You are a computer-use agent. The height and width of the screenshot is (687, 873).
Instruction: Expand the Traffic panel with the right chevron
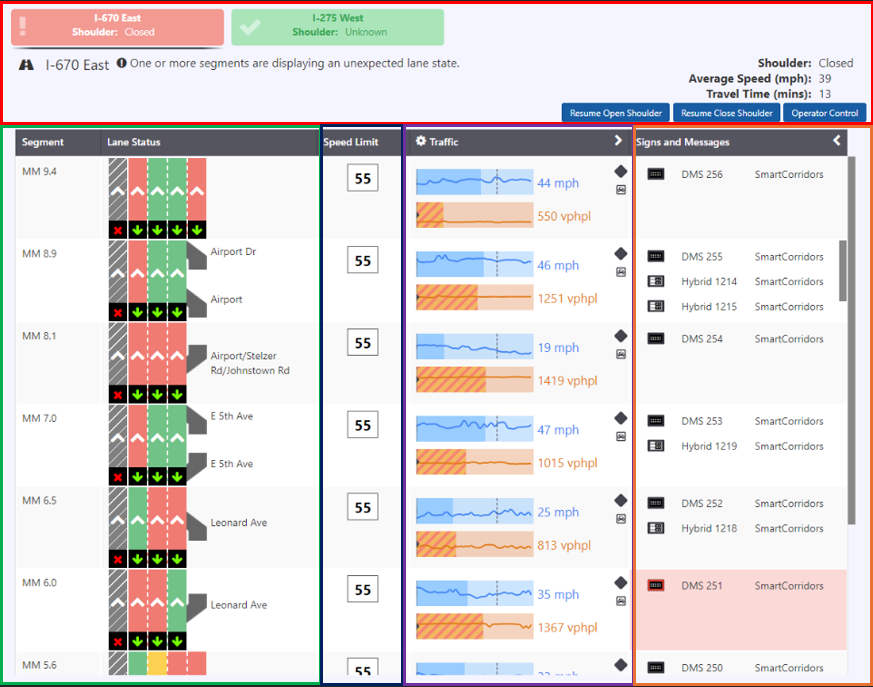coord(618,140)
